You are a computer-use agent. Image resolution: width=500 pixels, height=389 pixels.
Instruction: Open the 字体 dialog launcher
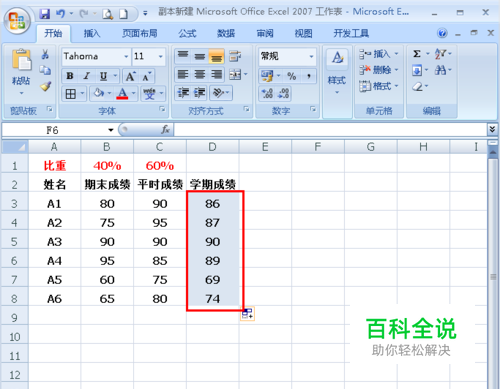pyautogui.click(x=162, y=109)
